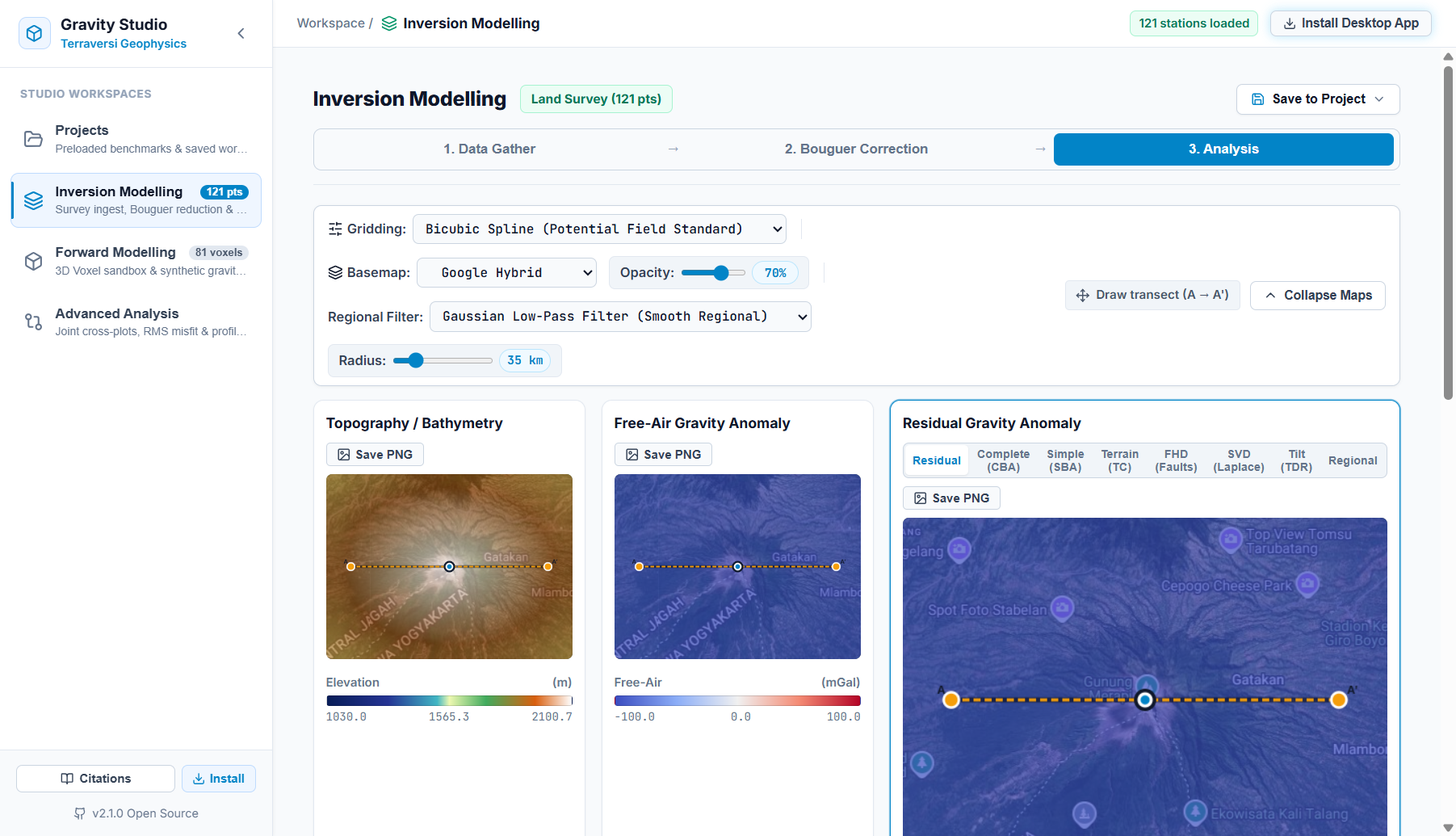Click the transect center blue handle on the Residual map
This screenshot has width=1456, height=836.
pos(1144,699)
